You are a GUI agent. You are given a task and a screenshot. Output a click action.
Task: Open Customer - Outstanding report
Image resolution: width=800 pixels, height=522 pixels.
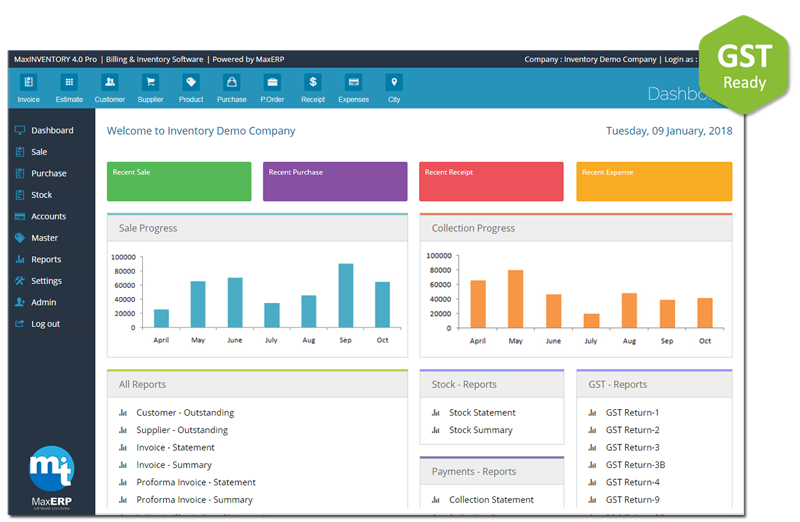tap(185, 412)
